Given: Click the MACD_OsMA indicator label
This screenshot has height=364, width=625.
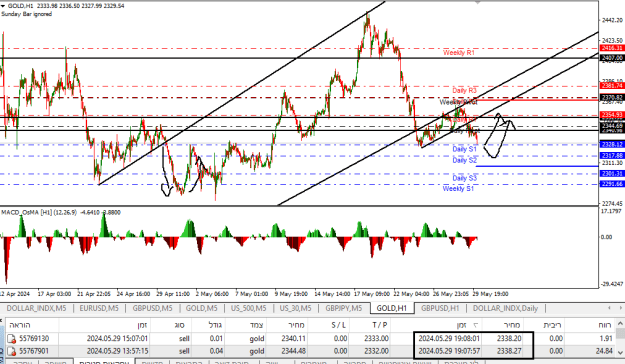Looking at the screenshot, I should [x=61, y=212].
